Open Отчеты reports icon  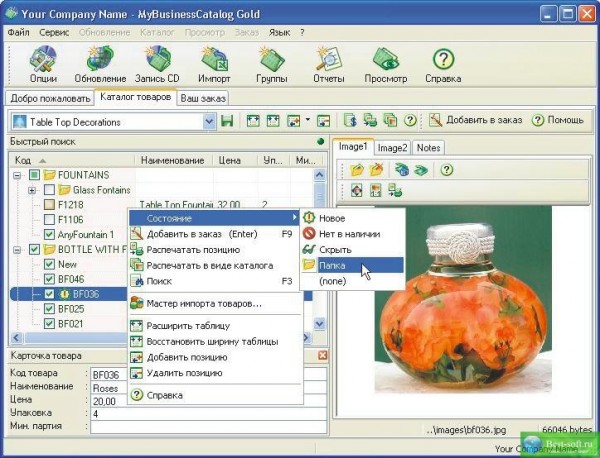click(329, 64)
